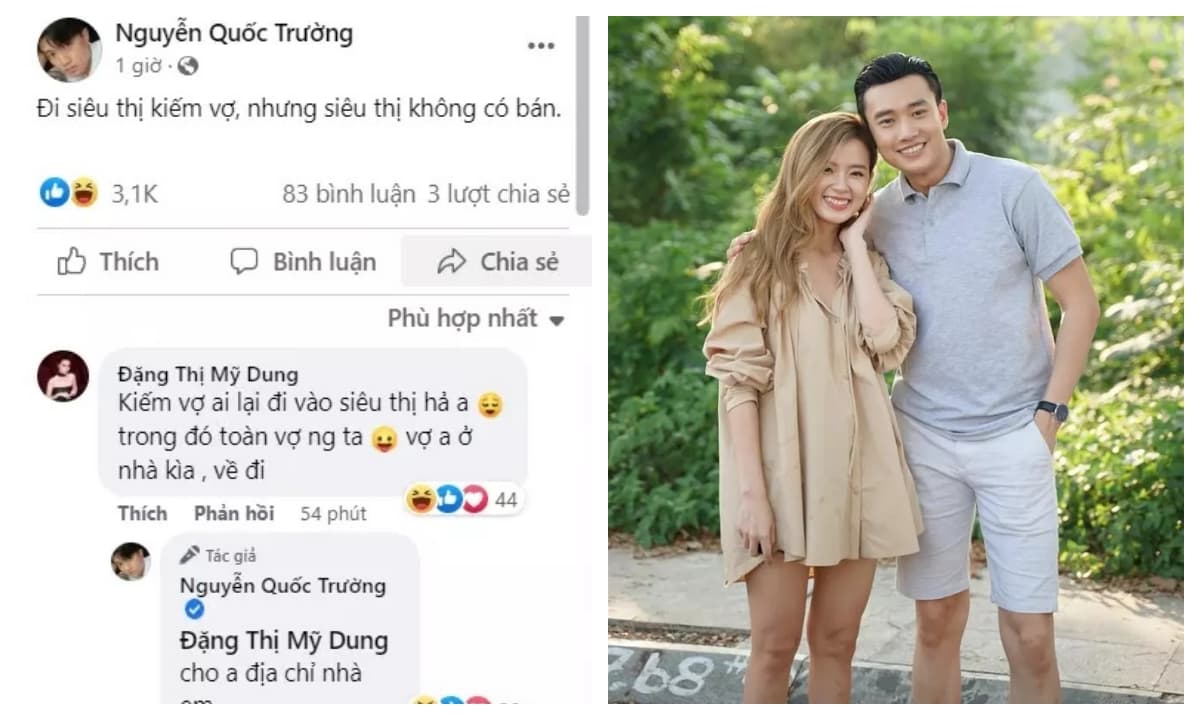The height and width of the screenshot is (720, 1200).
Task: Open the Đặng Thị Mỹ Dung commenter name
Action: tap(207, 375)
